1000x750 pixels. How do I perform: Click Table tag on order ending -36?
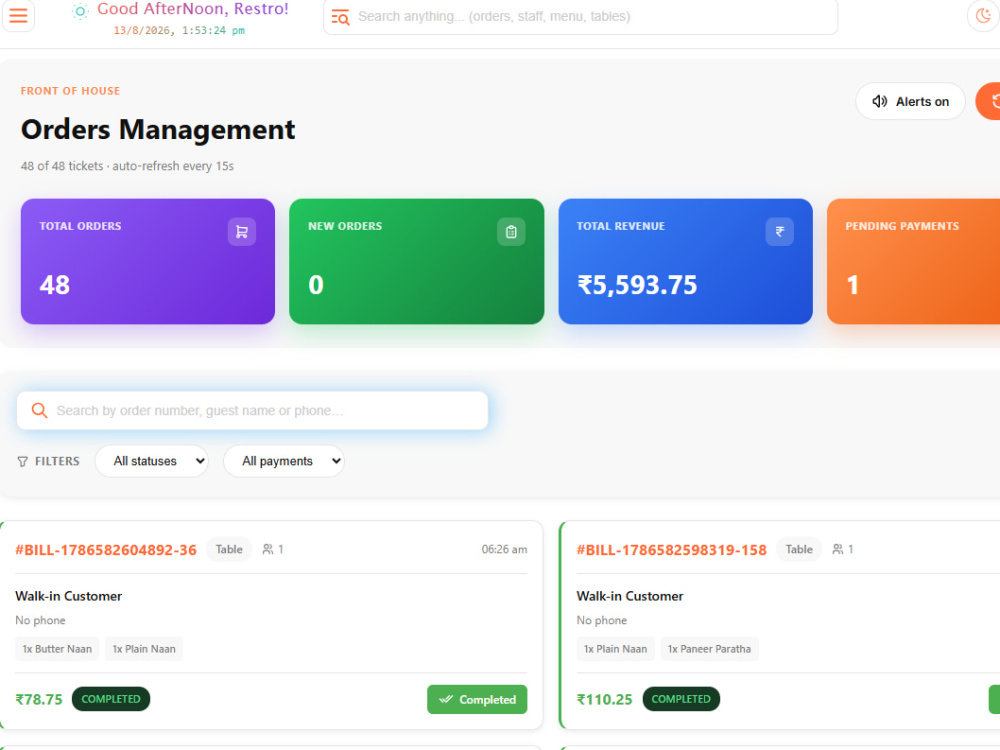[229, 550]
